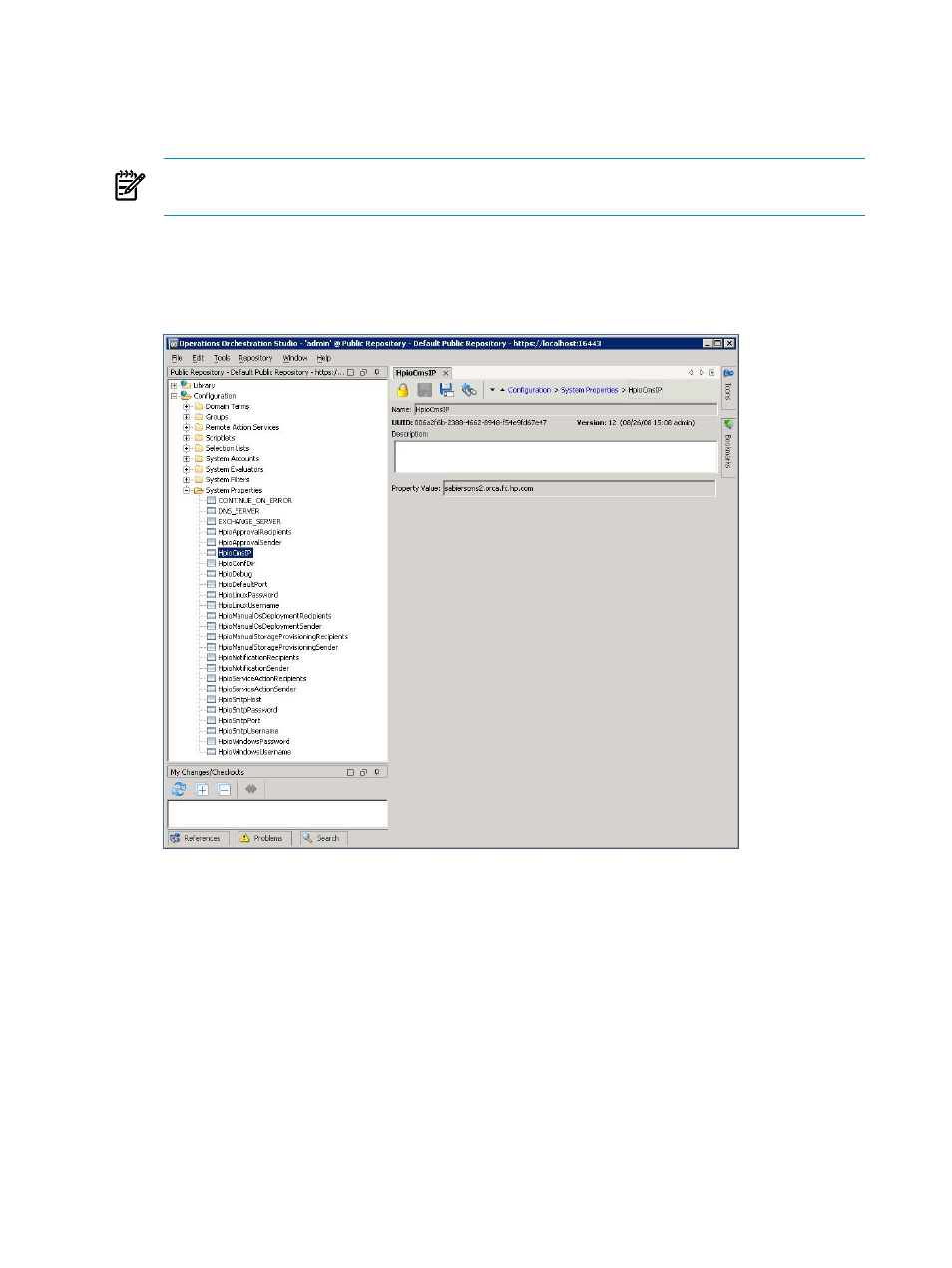Open the Help menu

click(x=324, y=358)
